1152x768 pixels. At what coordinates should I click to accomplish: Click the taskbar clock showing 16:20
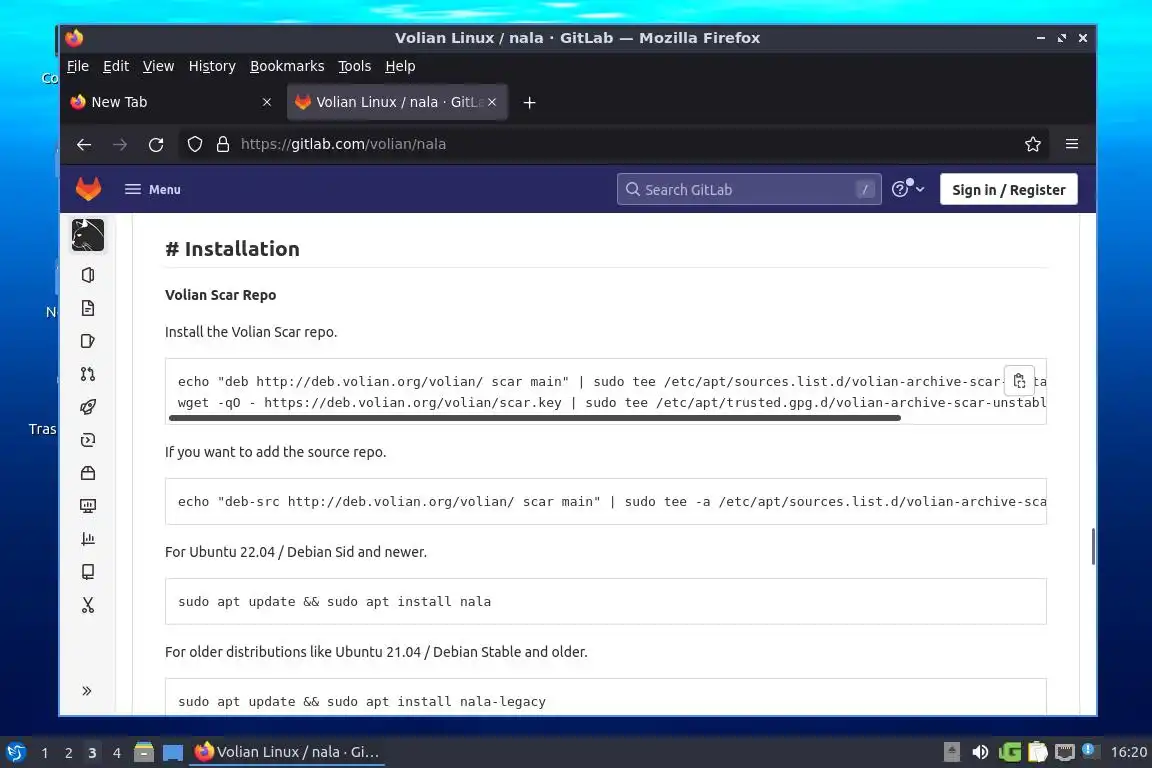[x=1128, y=752]
